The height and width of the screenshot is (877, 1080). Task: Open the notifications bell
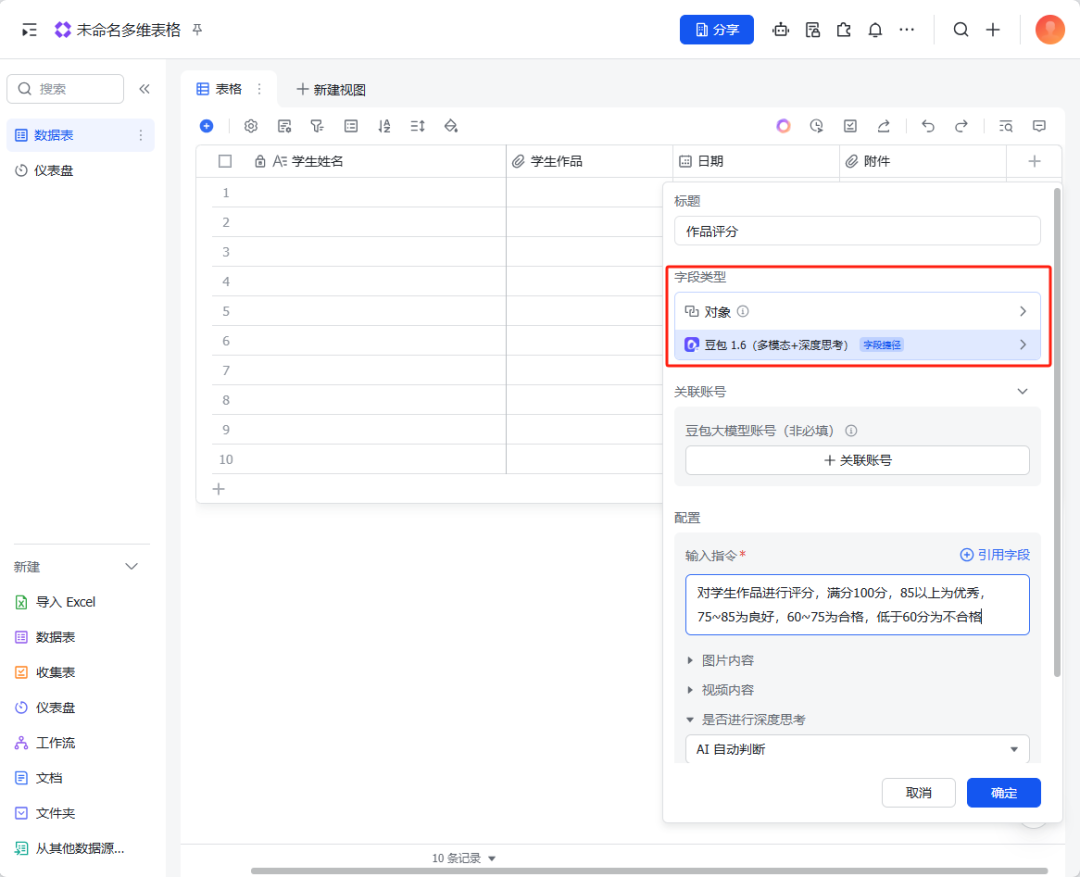(875, 30)
